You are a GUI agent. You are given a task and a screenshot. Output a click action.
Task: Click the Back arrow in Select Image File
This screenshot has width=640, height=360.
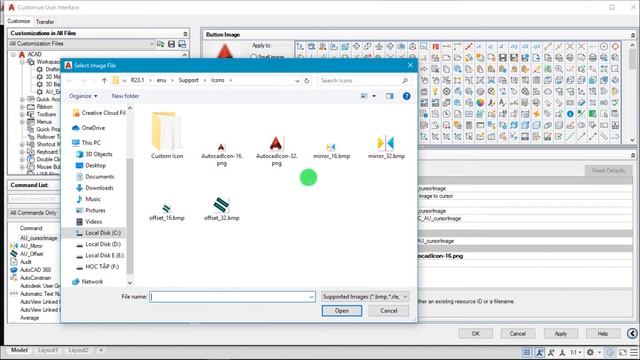coord(70,80)
